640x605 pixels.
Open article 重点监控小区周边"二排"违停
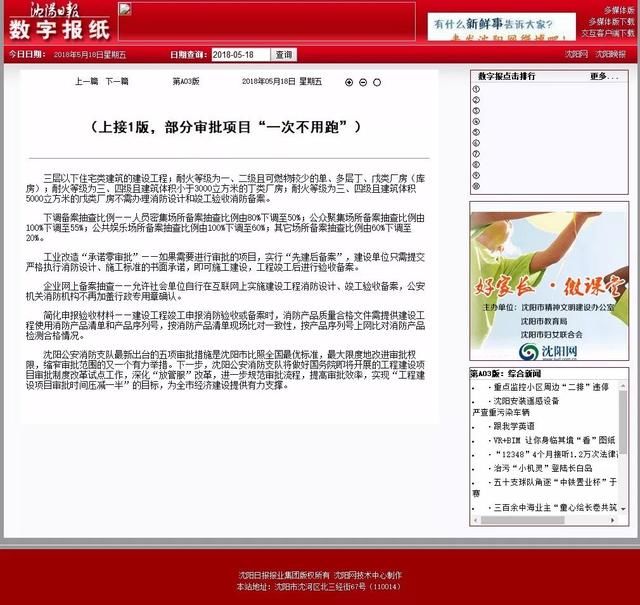click(x=551, y=387)
